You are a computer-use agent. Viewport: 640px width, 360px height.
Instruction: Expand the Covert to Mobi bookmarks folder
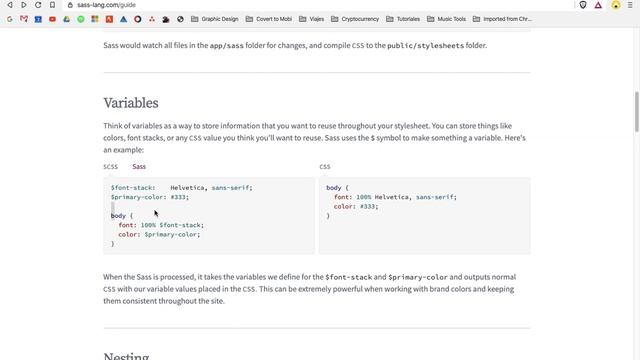(x=269, y=19)
